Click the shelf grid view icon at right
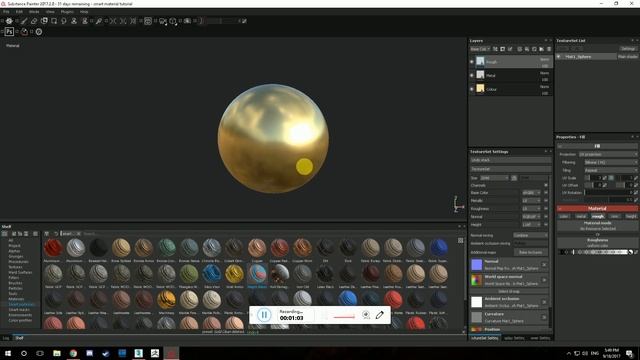Viewport: 640px width, 360px height. (460, 241)
